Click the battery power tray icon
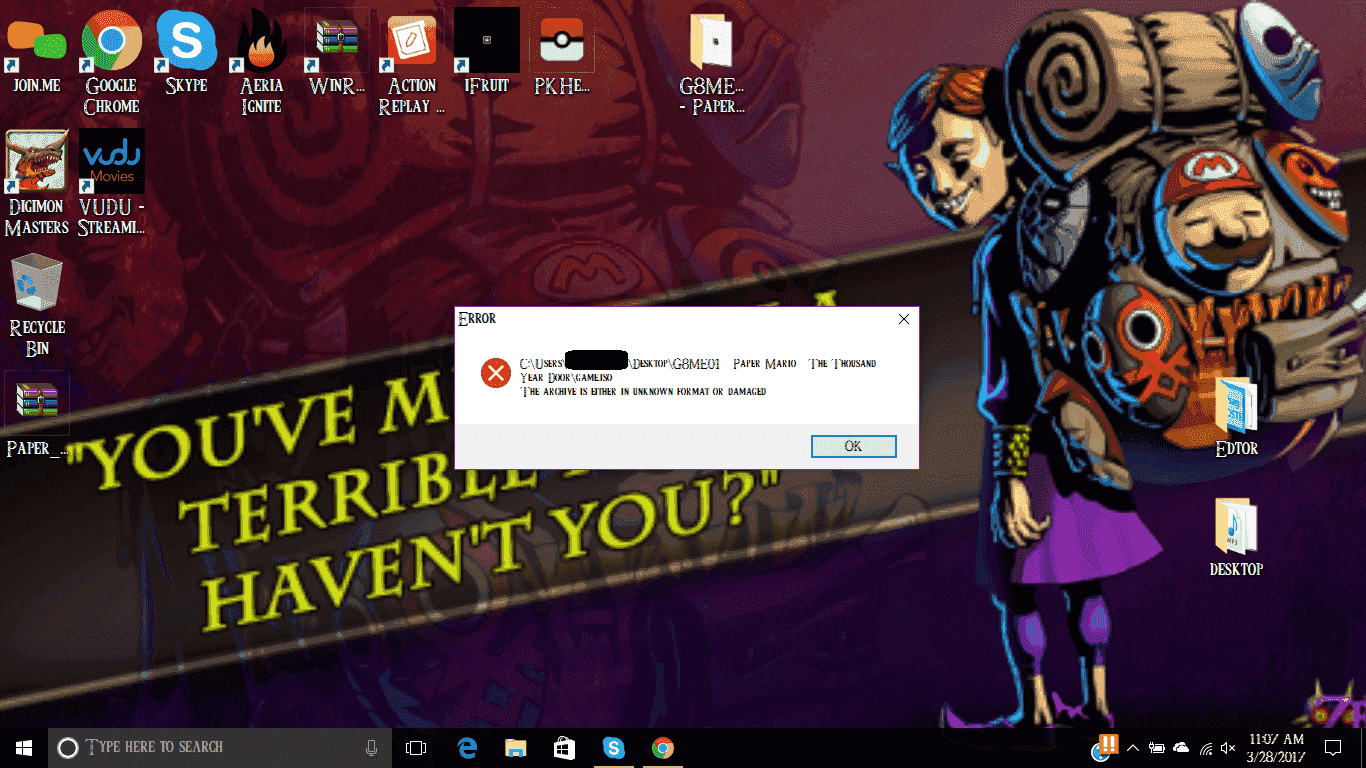Screen dimensions: 1366x768 1157,747
